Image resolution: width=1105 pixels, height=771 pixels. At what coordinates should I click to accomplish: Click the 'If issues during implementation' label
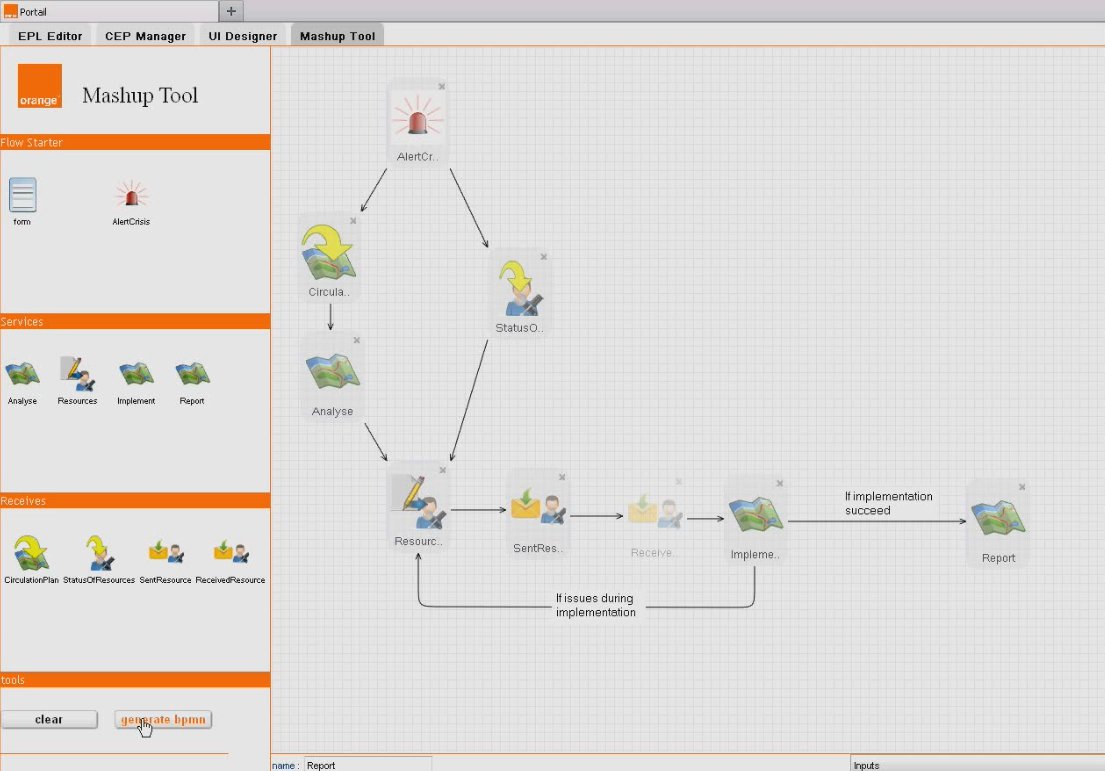[595, 605]
